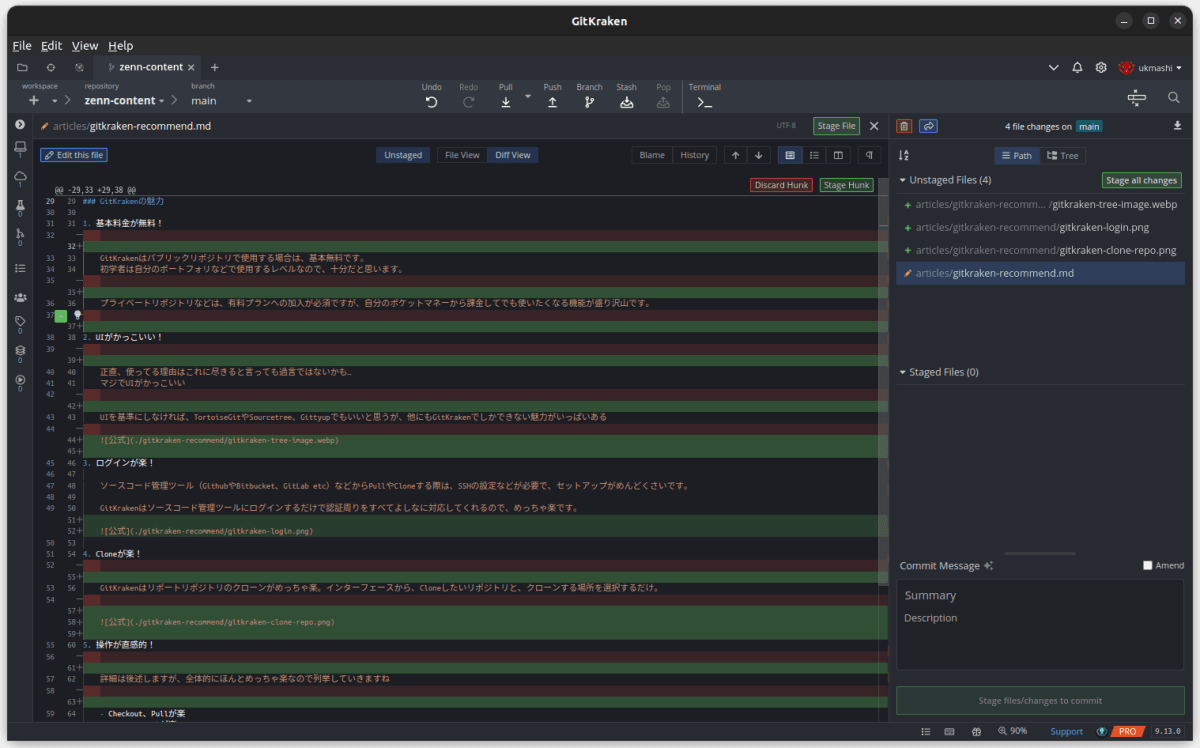Screen dimensions: 1200x748
Task: Check the Amend checkbox
Action: (1148, 566)
